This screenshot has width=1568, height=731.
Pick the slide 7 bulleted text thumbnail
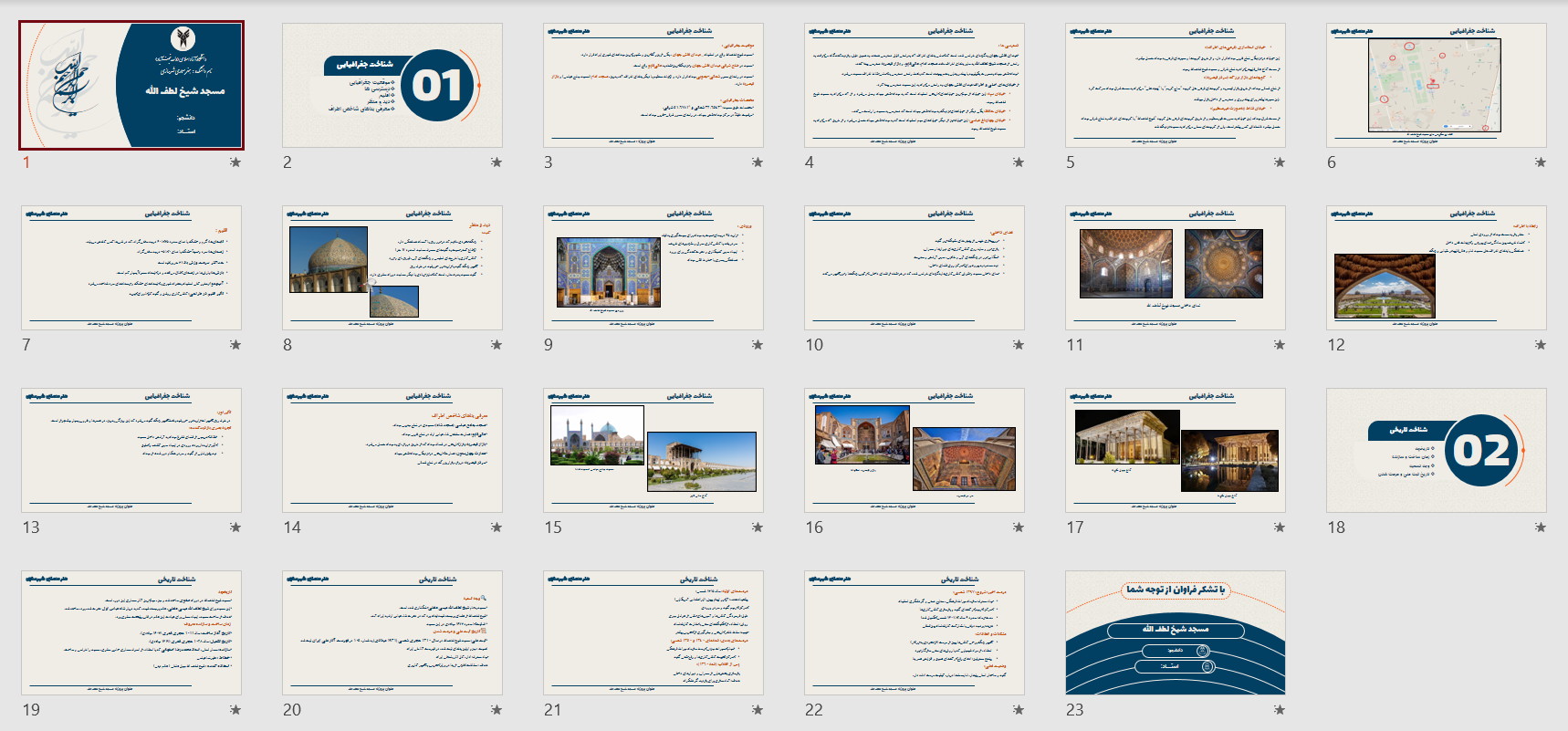131,267
